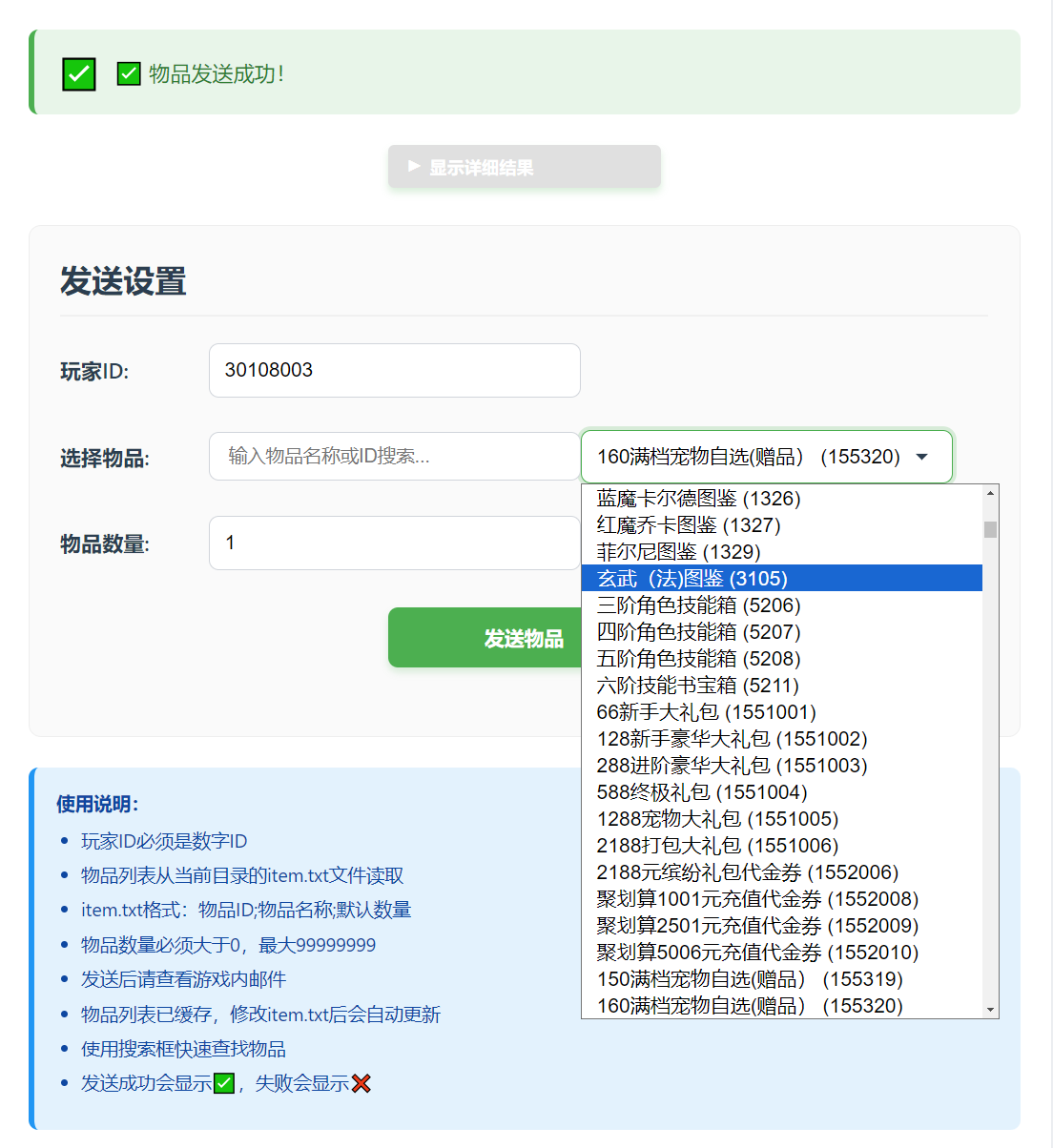This screenshot has width=1053, height=1148.
Task: Click the small checkmark beside 物品发送成功
Action: point(129,73)
